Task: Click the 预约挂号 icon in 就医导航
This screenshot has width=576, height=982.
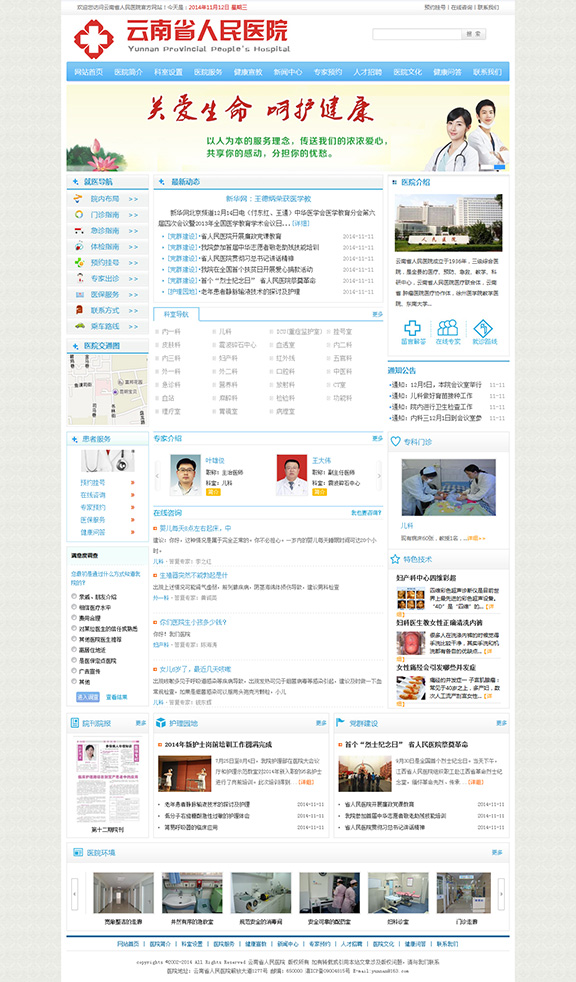Action: coord(79,262)
